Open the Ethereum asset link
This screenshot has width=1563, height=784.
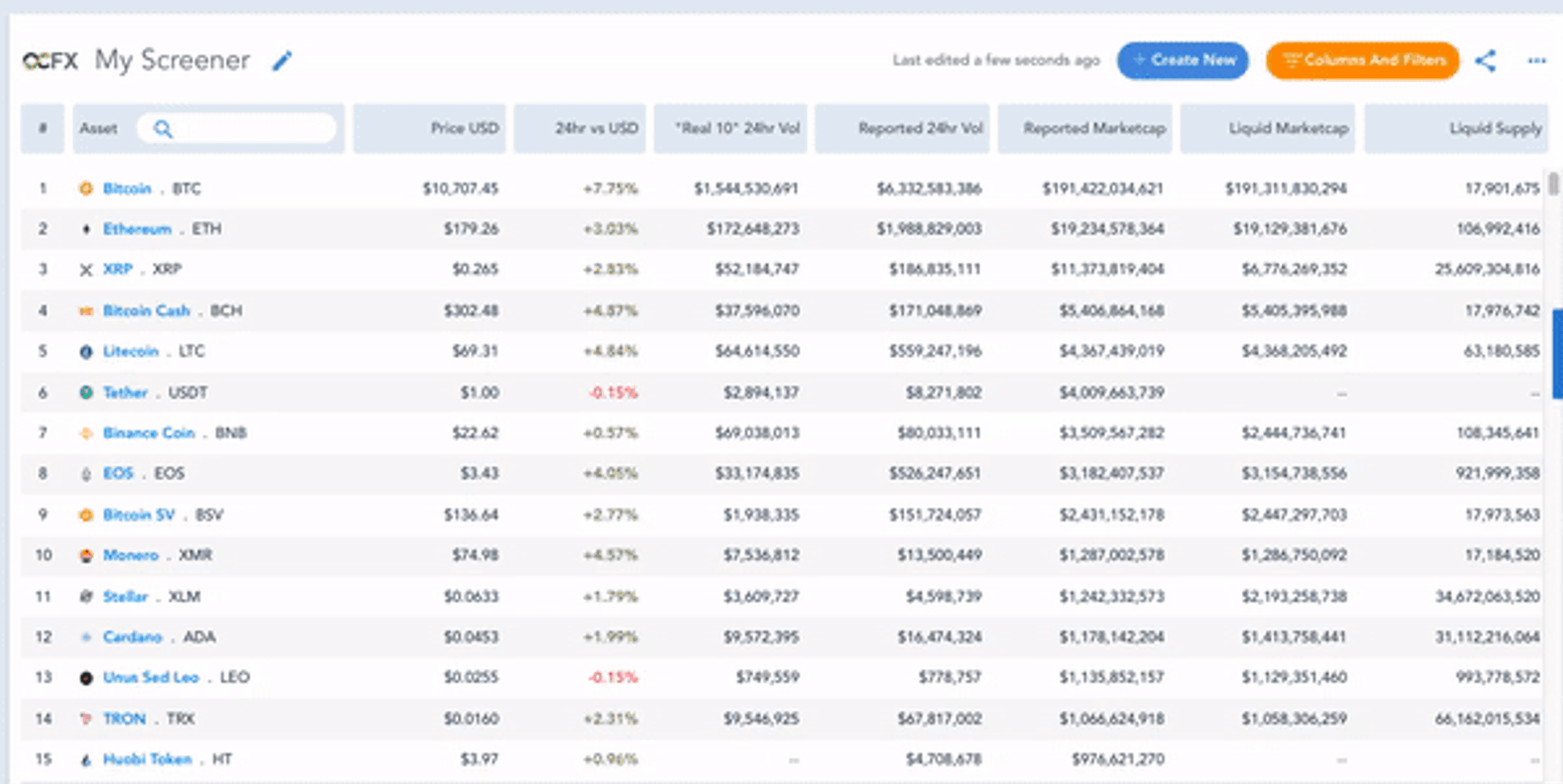pos(137,229)
